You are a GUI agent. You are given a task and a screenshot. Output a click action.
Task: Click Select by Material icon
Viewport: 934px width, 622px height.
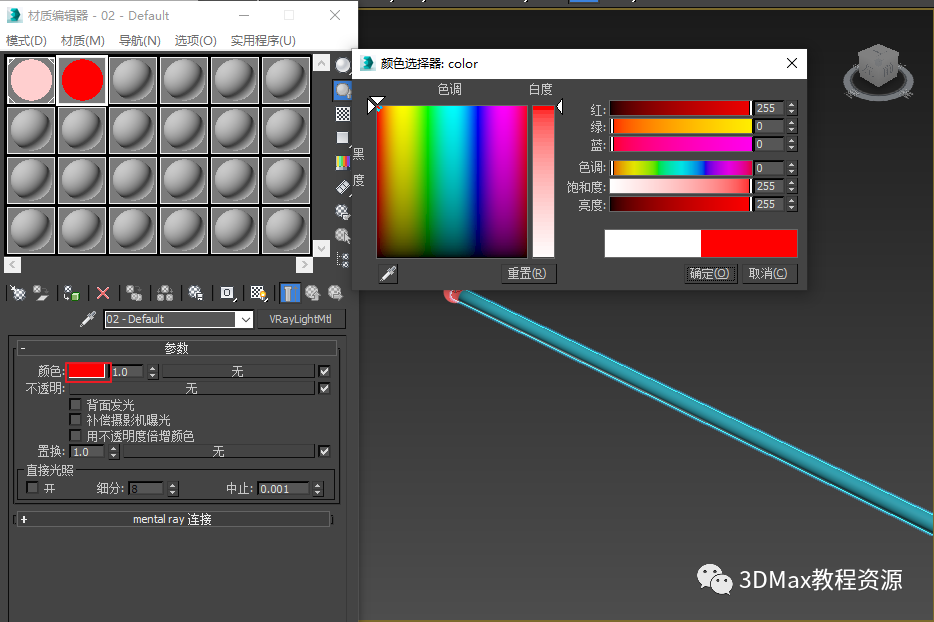point(343,235)
